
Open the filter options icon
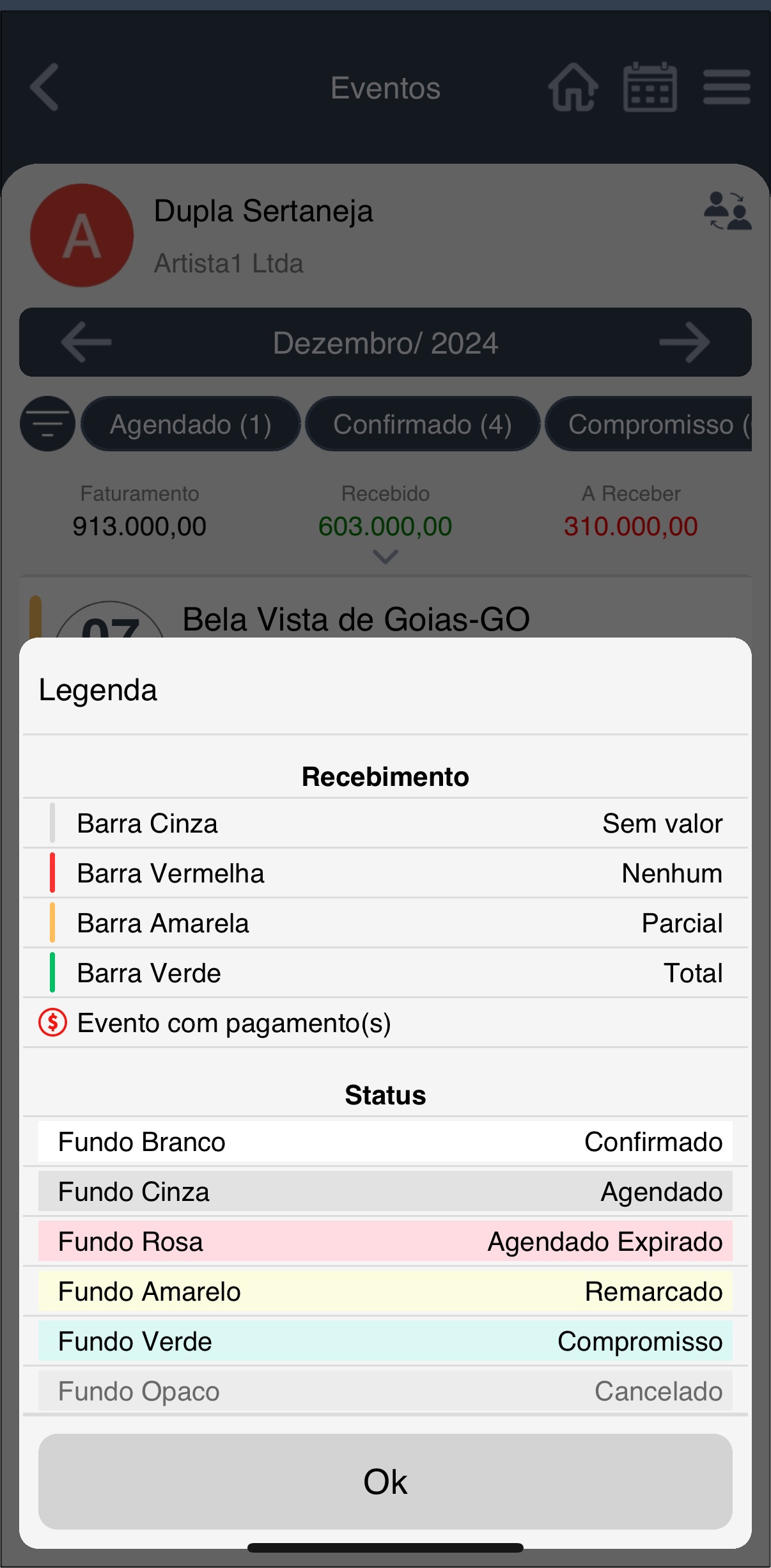(x=47, y=424)
